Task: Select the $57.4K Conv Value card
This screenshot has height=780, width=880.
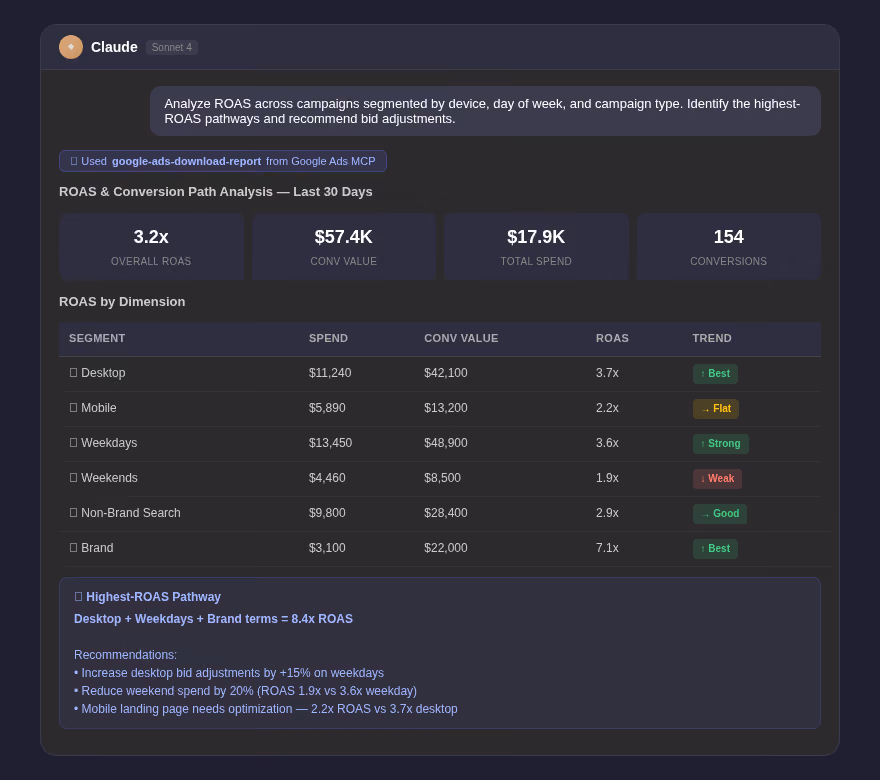Action: click(343, 246)
